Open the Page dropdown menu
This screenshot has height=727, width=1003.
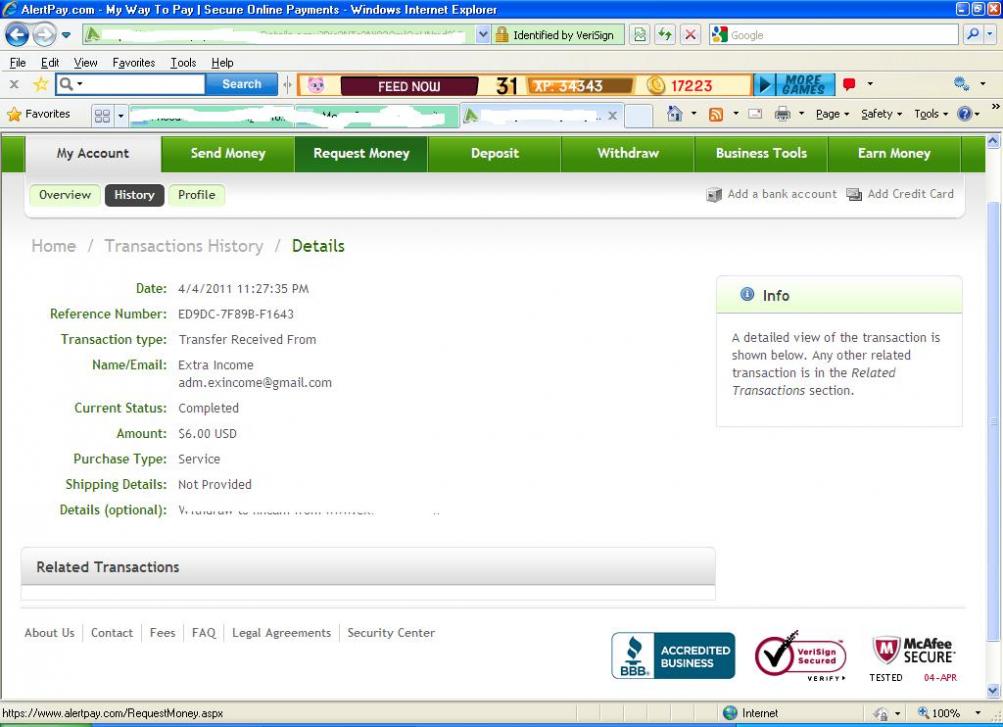click(x=832, y=114)
